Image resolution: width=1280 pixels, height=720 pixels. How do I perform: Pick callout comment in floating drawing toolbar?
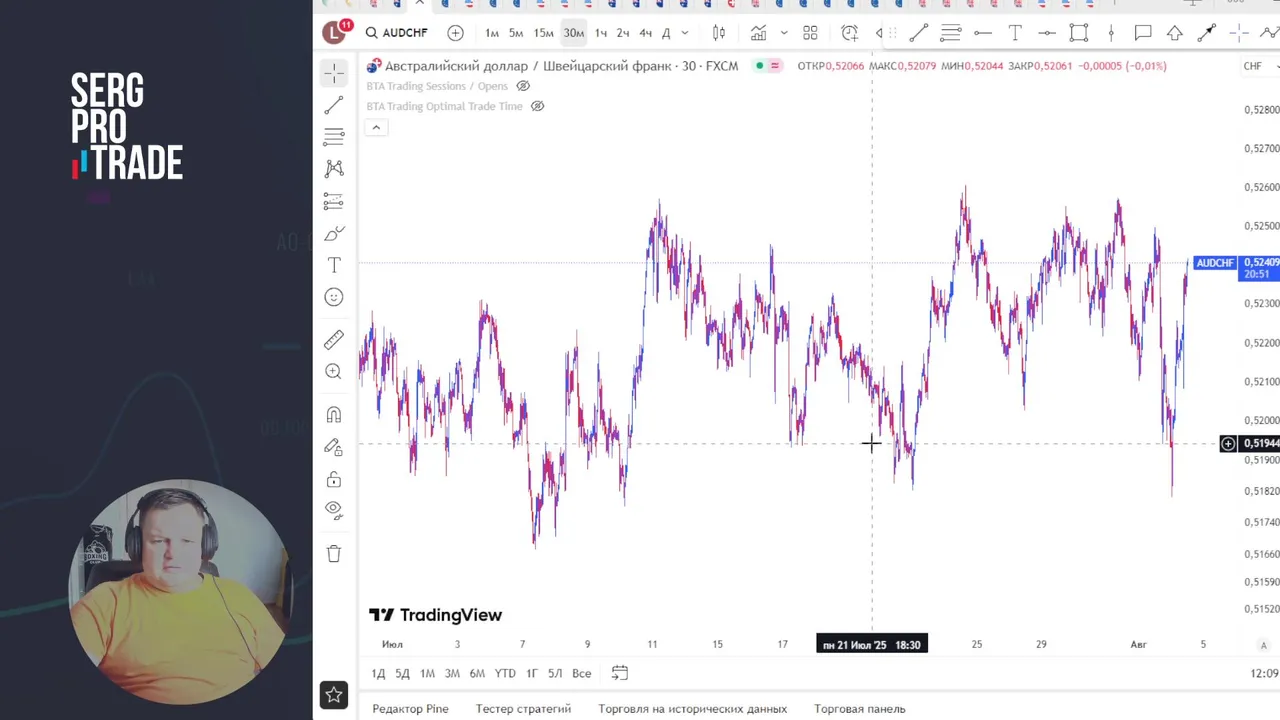1143,33
